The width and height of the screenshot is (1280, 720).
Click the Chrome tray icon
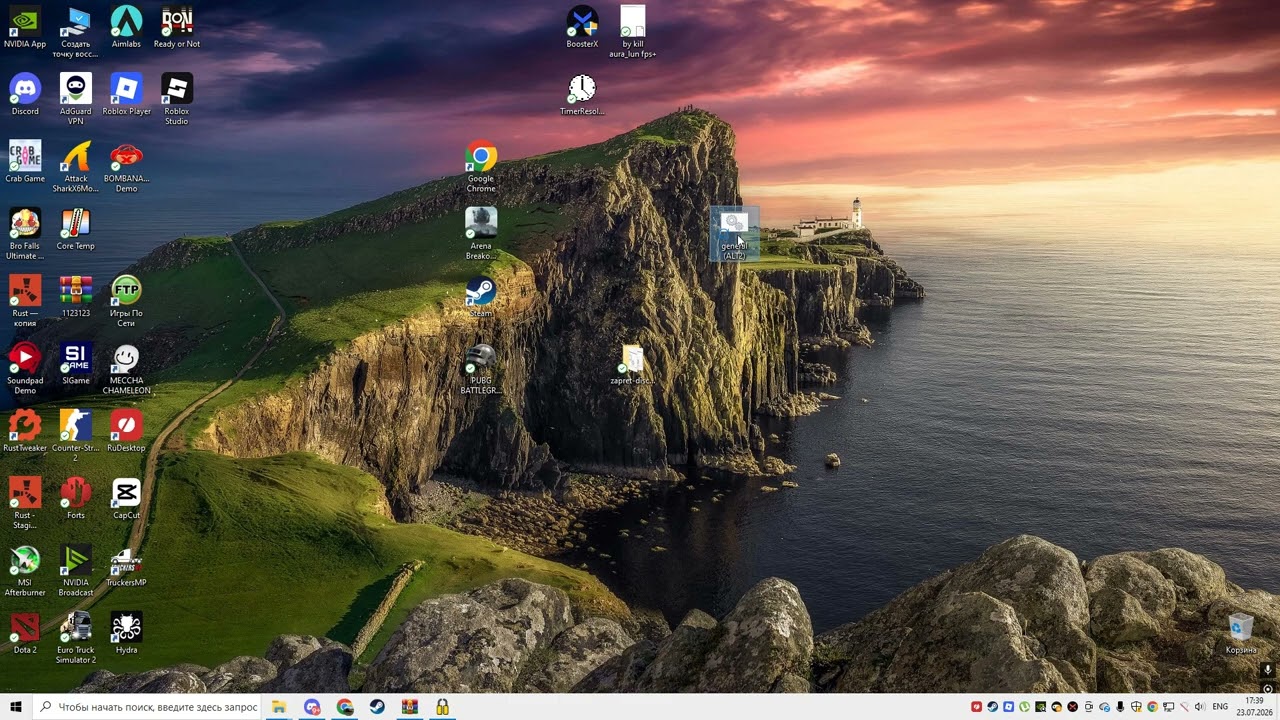pyautogui.click(x=1152, y=707)
